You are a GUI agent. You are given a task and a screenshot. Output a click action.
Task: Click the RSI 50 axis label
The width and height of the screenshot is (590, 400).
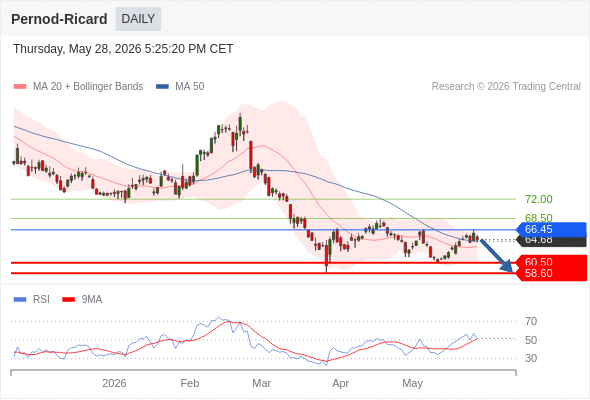[x=531, y=340]
